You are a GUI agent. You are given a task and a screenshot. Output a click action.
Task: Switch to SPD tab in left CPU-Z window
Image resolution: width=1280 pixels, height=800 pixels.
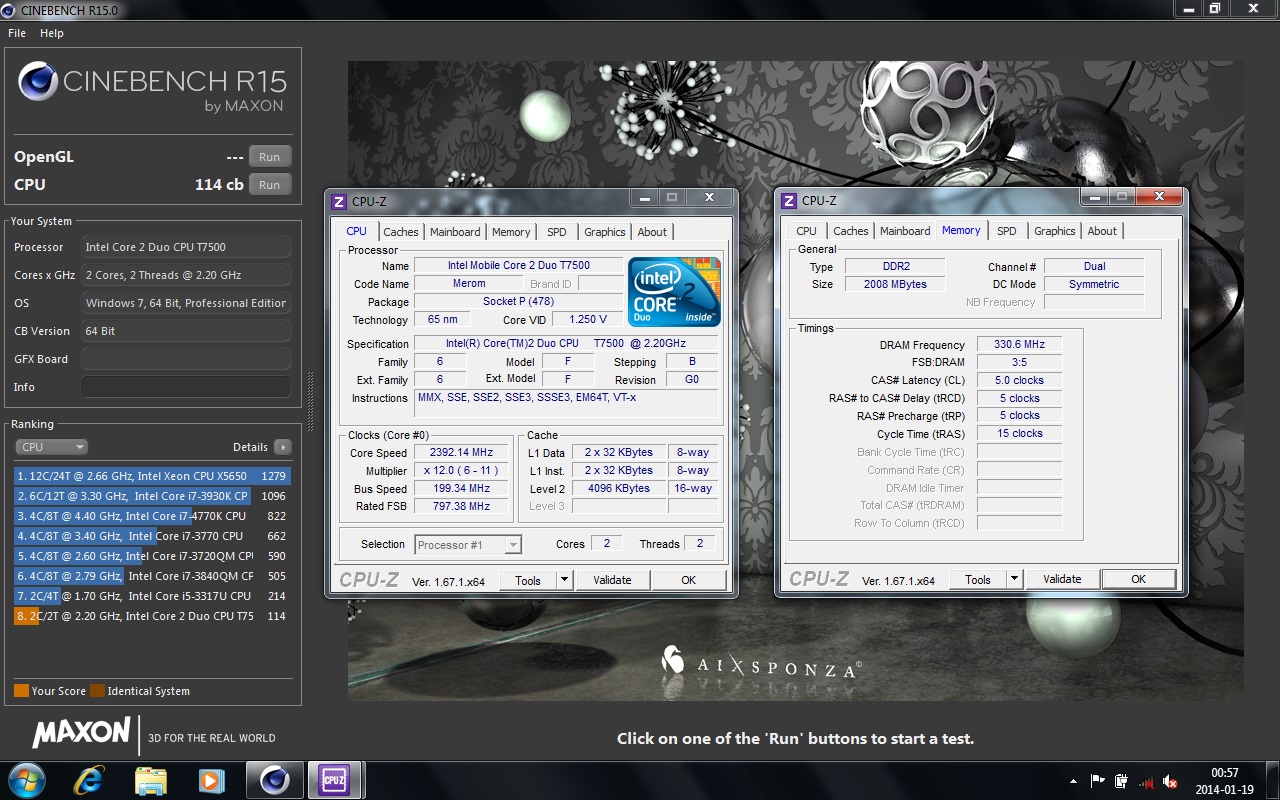coord(557,232)
